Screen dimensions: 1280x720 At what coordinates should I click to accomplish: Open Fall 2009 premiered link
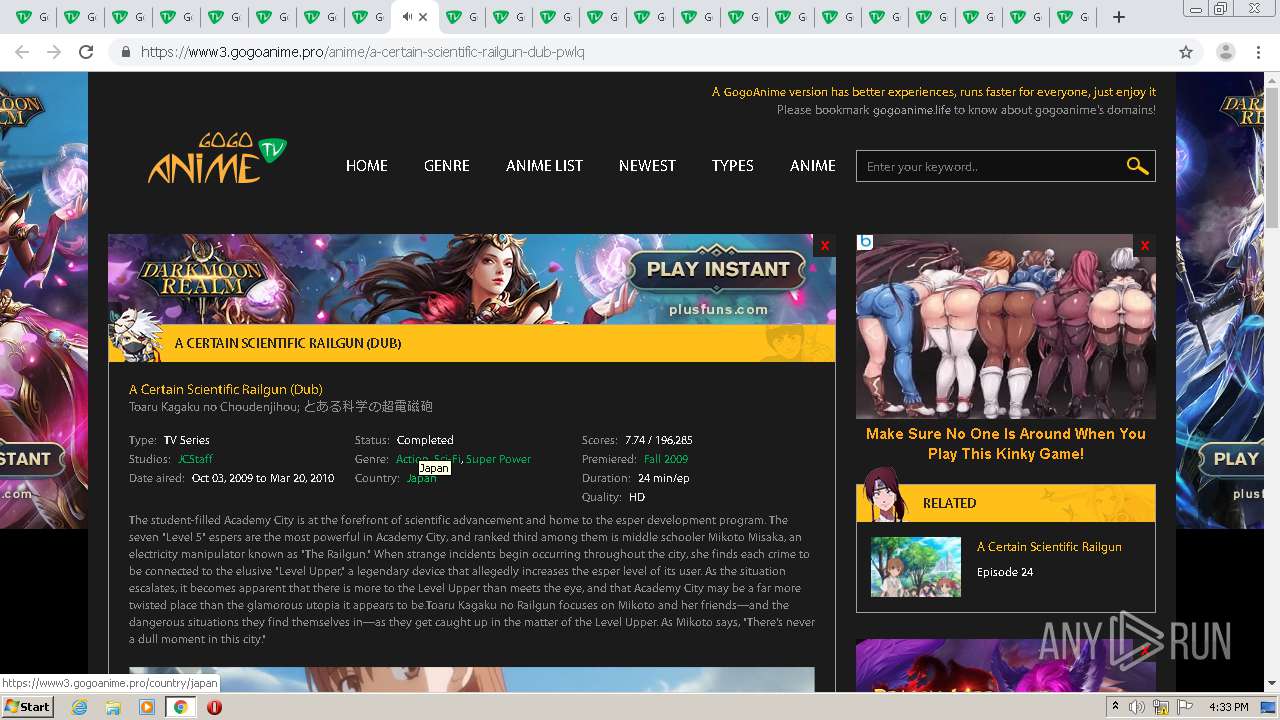tap(666, 459)
